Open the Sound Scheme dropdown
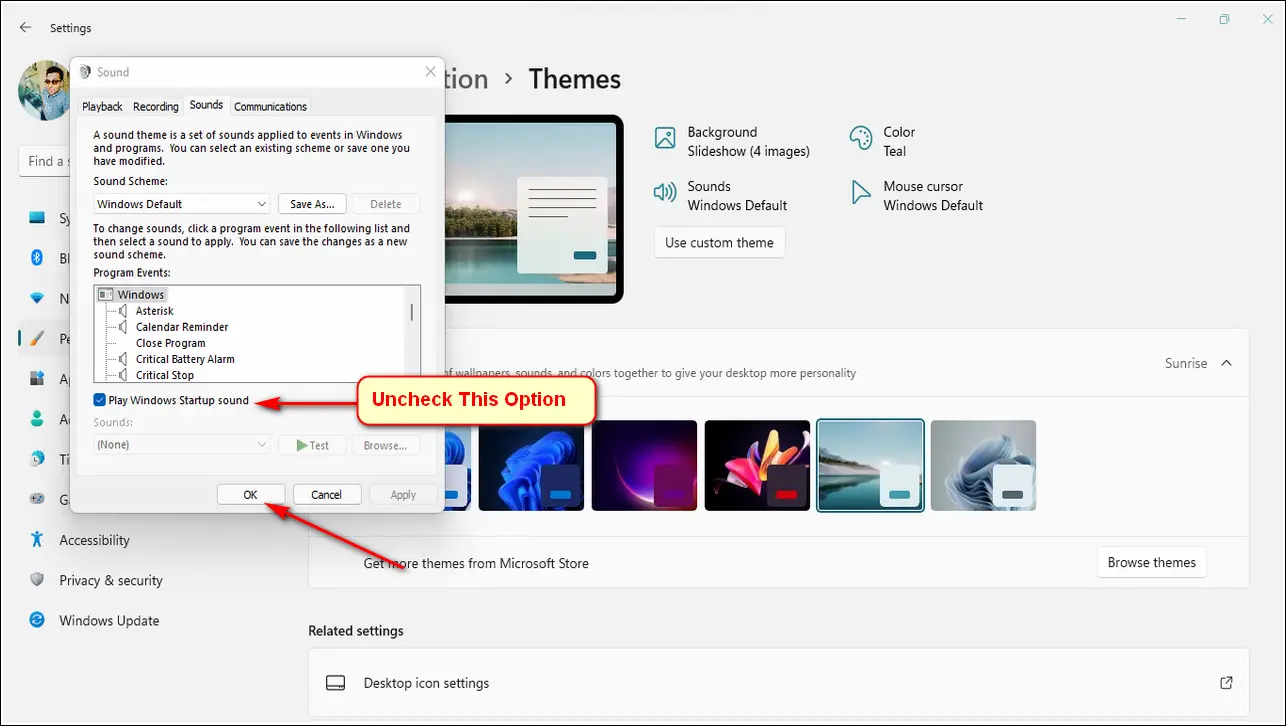The image size is (1286, 726). 182,204
